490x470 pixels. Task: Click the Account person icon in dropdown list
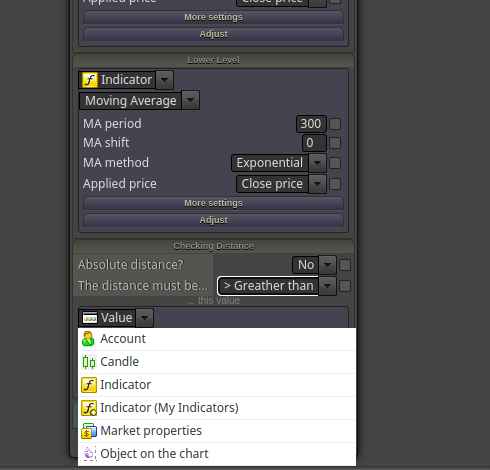[x=88, y=339]
